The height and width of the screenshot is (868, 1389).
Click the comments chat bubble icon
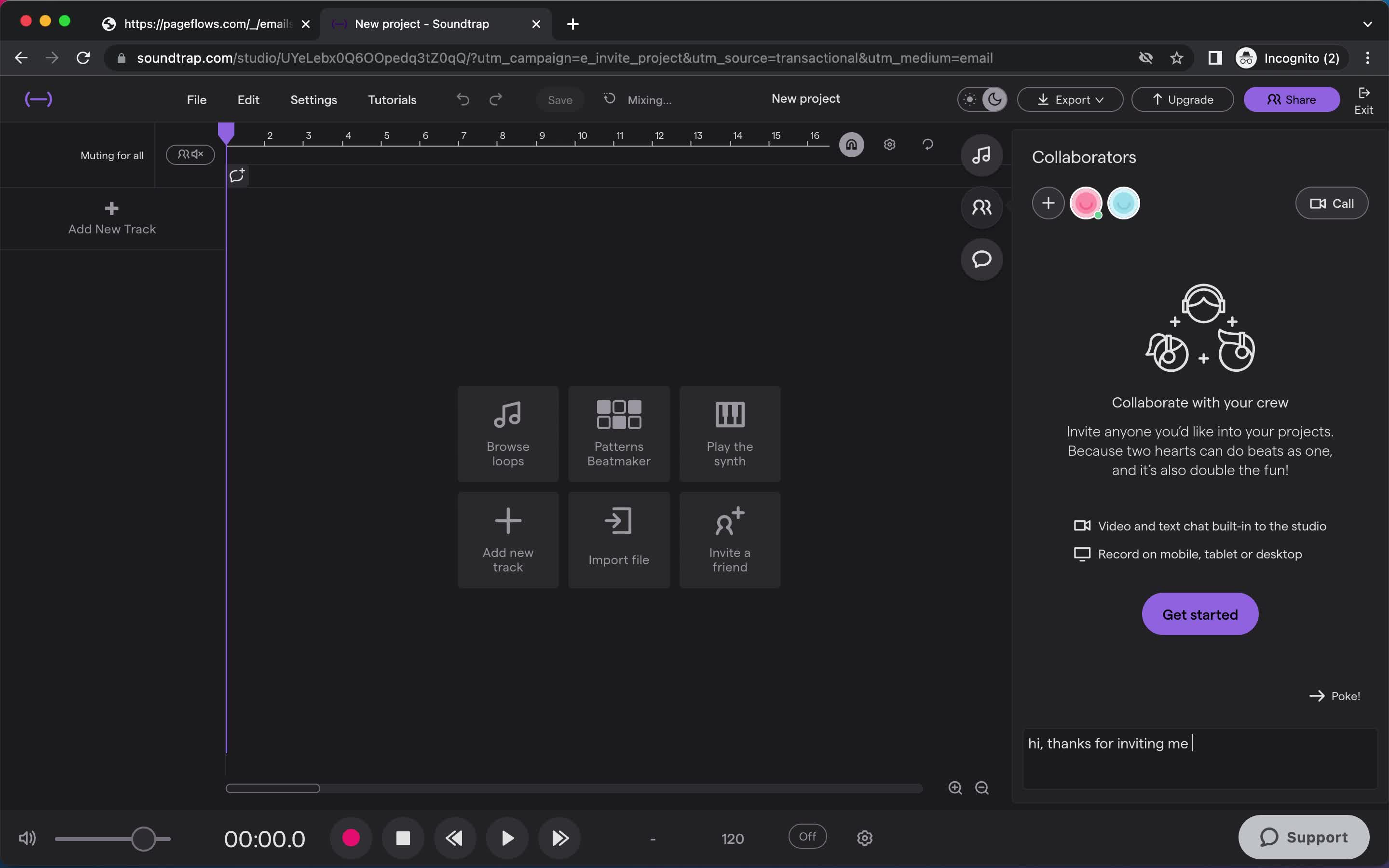981,259
